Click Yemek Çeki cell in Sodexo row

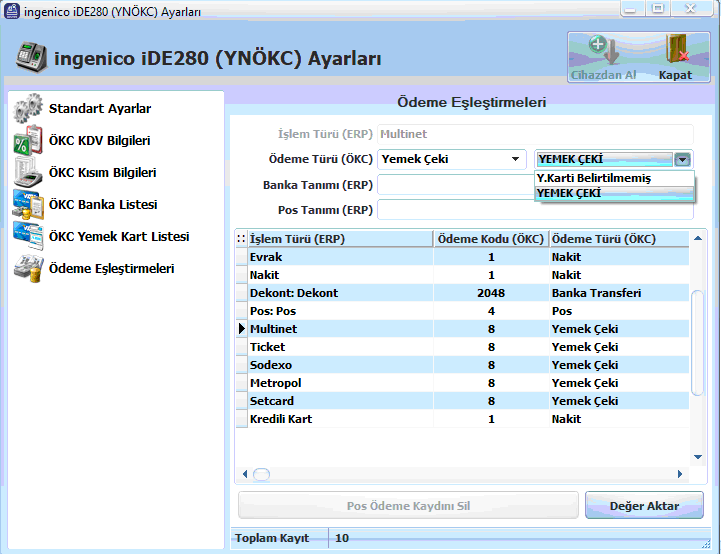coord(619,365)
